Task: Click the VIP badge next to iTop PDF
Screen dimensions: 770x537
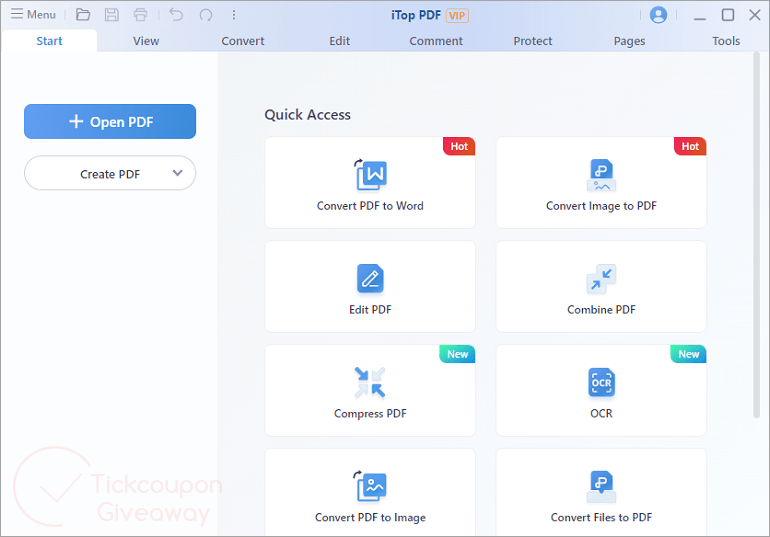Action: pos(457,16)
